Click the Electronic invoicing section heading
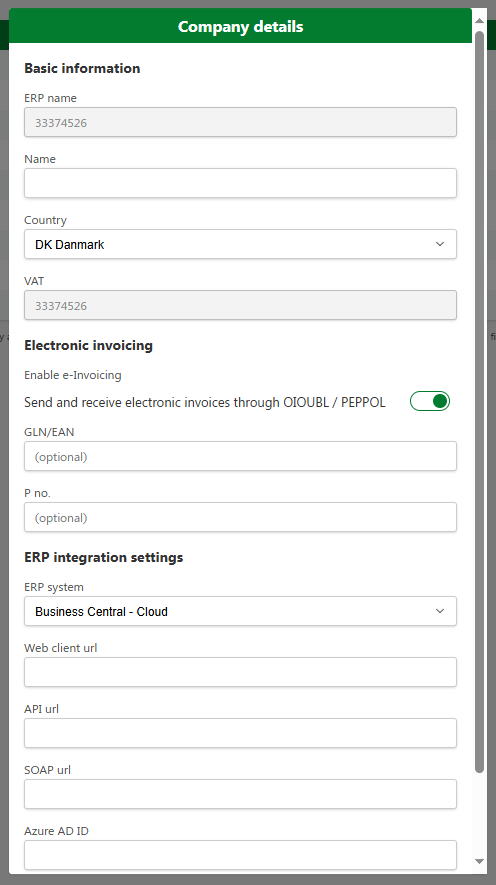Image resolution: width=496 pixels, height=885 pixels. [89, 345]
